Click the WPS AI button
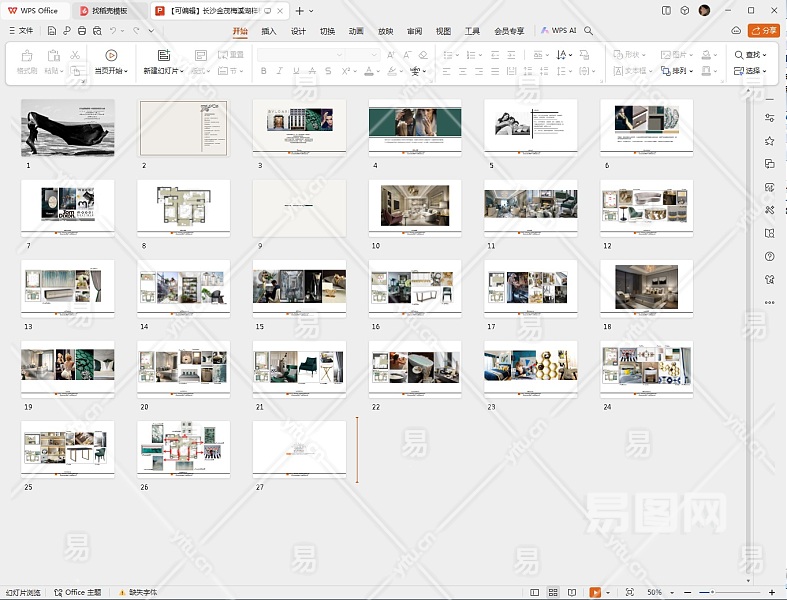 (x=559, y=31)
